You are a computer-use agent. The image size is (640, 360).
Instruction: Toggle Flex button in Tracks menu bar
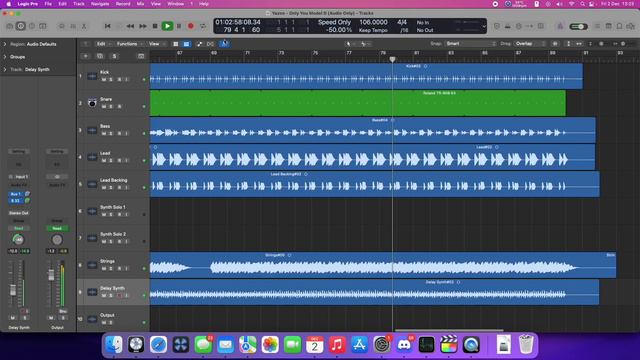[x=210, y=44]
